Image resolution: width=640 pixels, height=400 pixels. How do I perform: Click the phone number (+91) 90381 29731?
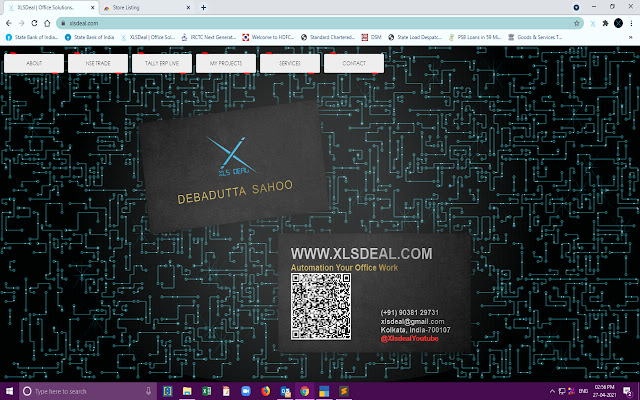click(409, 312)
